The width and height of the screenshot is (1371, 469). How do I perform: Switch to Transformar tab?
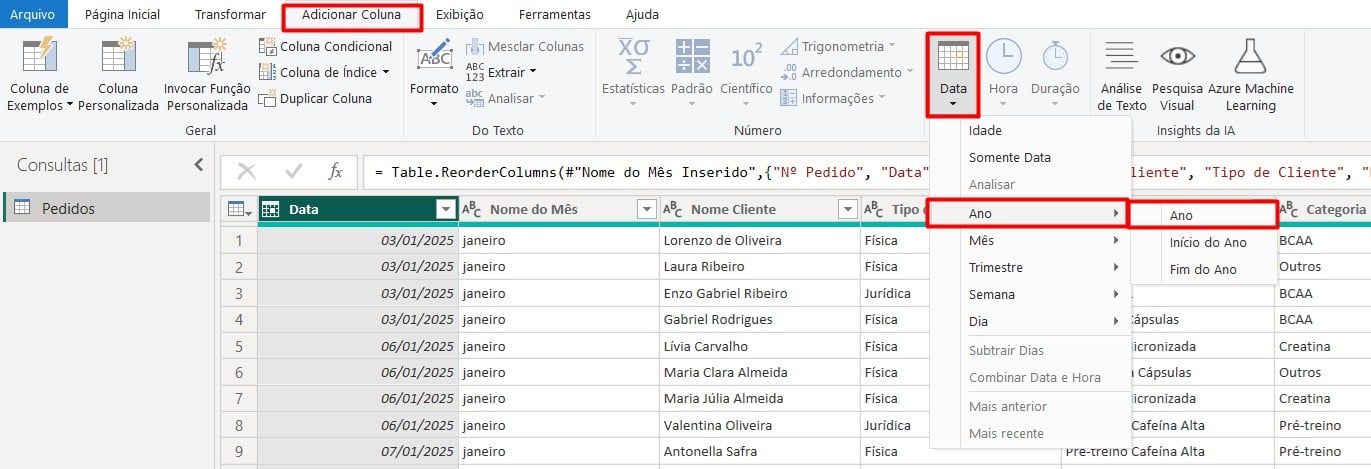[230, 15]
